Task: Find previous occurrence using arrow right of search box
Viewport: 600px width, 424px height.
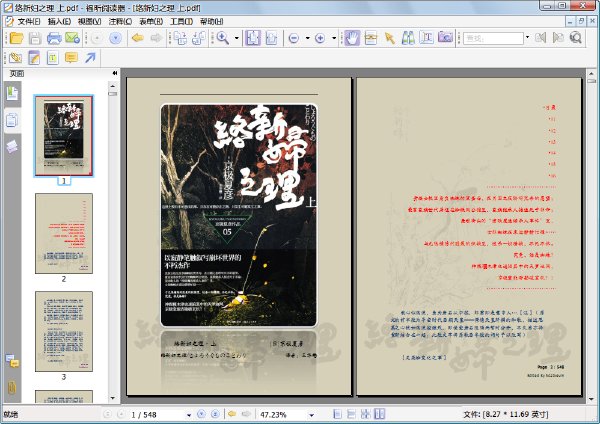Action: coord(540,38)
